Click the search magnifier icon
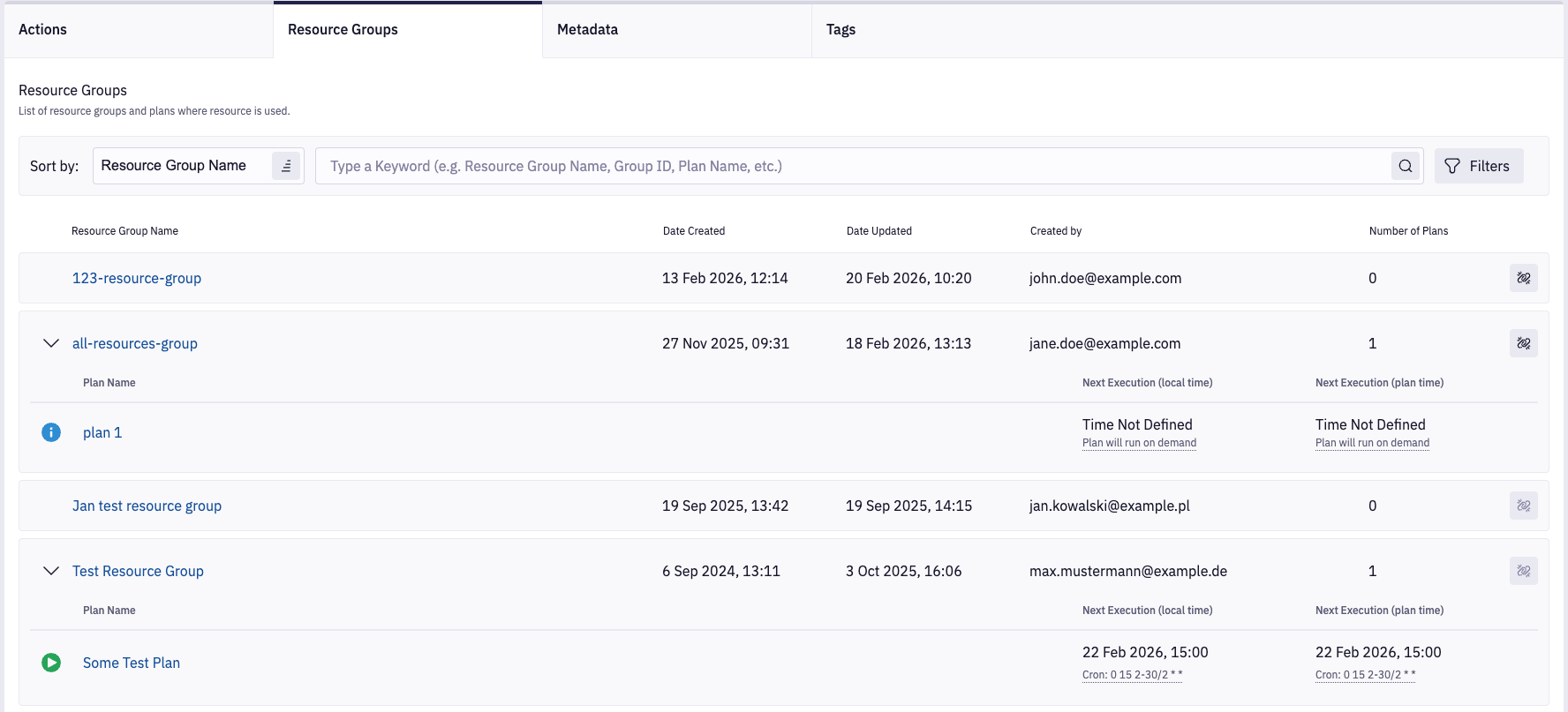The width and height of the screenshot is (1568, 712). coord(1405,166)
